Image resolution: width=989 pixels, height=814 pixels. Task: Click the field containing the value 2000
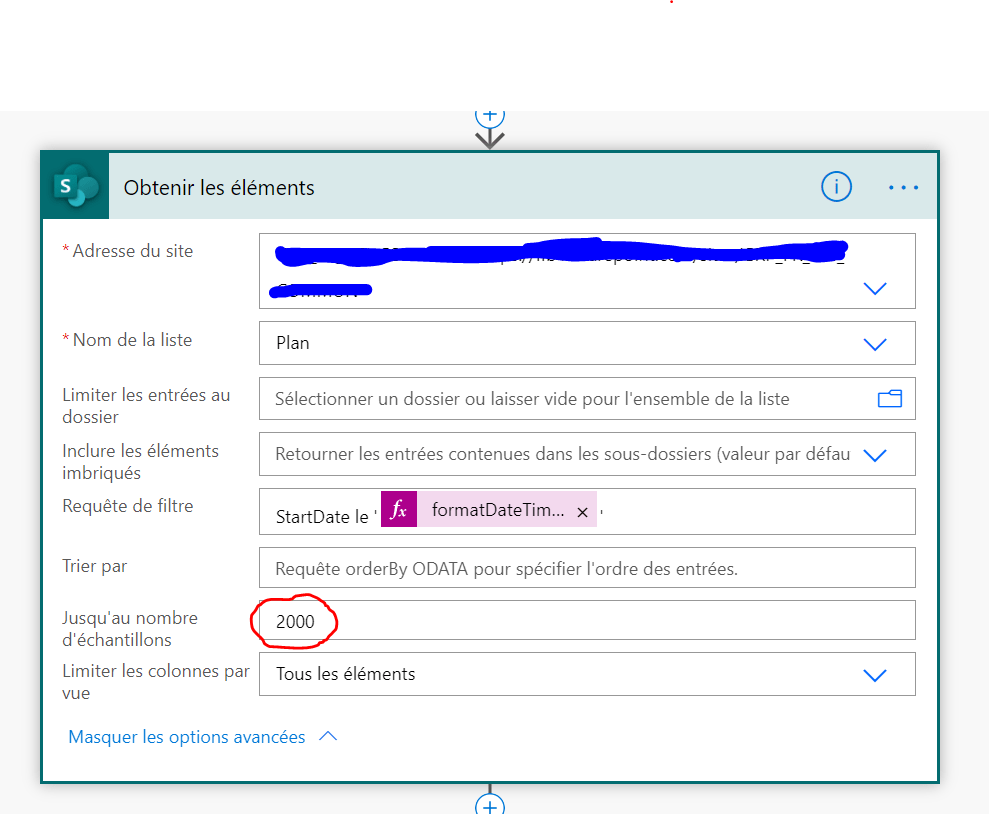pos(586,621)
